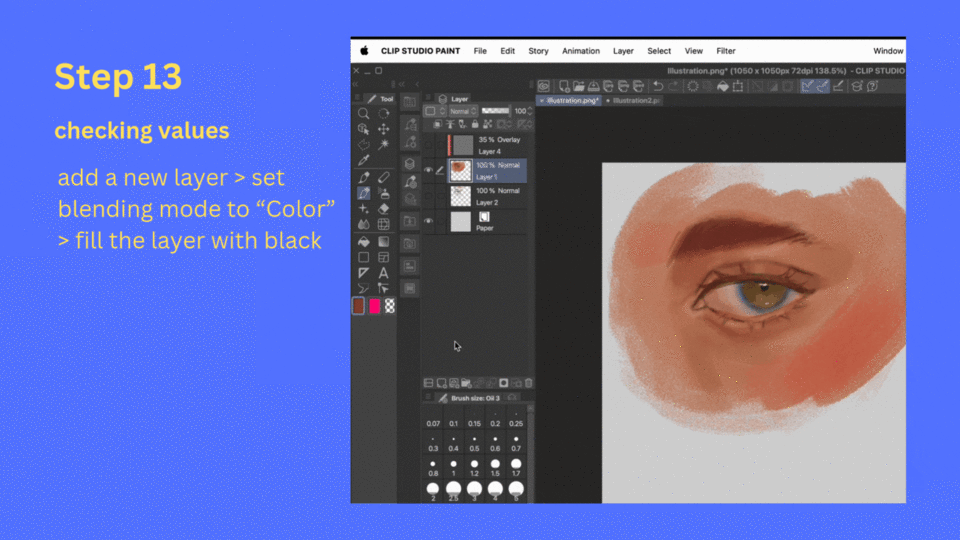Image resolution: width=960 pixels, height=540 pixels.
Task: Show Layer 2 using its visibility box
Action: tap(429, 196)
